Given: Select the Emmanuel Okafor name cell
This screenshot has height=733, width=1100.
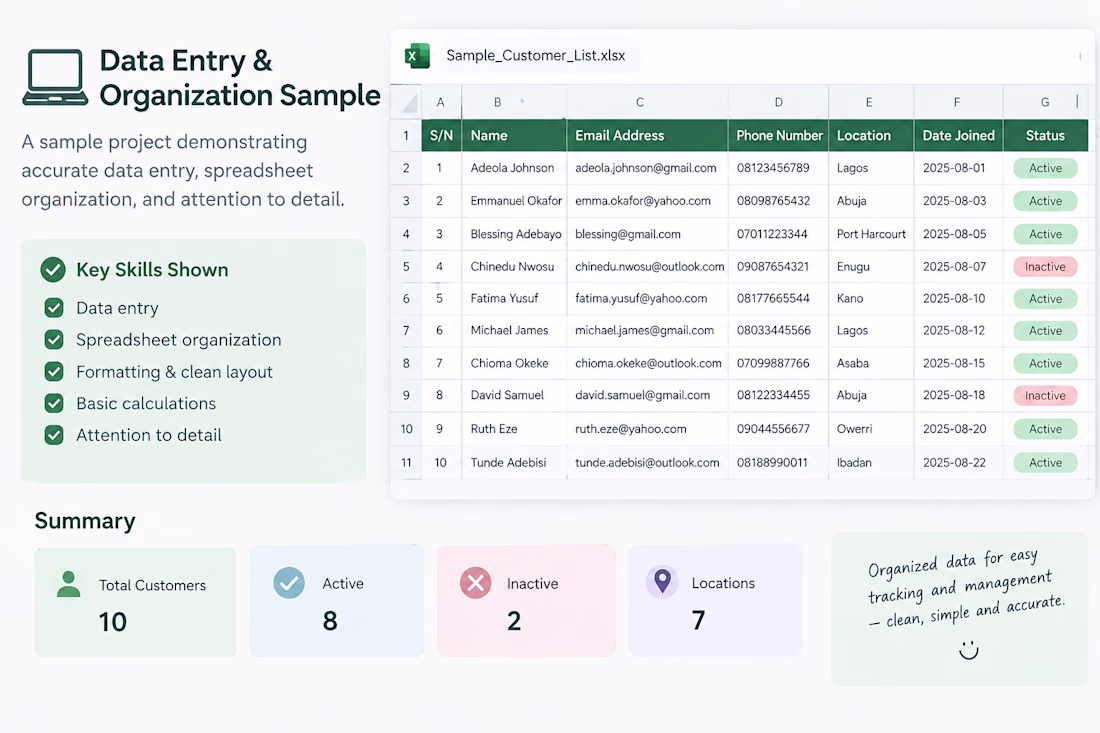Looking at the screenshot, I should pyautogui.click(x=514, y=201).
